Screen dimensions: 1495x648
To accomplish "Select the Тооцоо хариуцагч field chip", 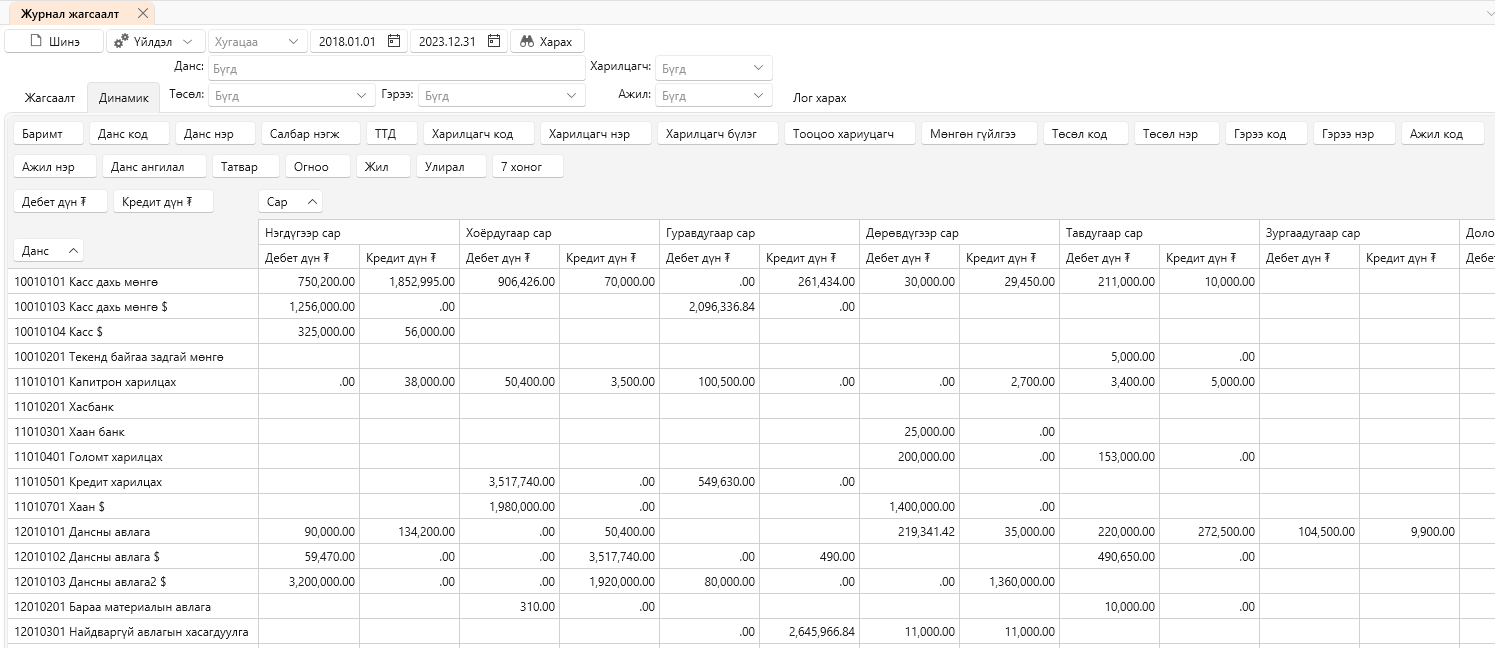I will click(x=850, y=134).
